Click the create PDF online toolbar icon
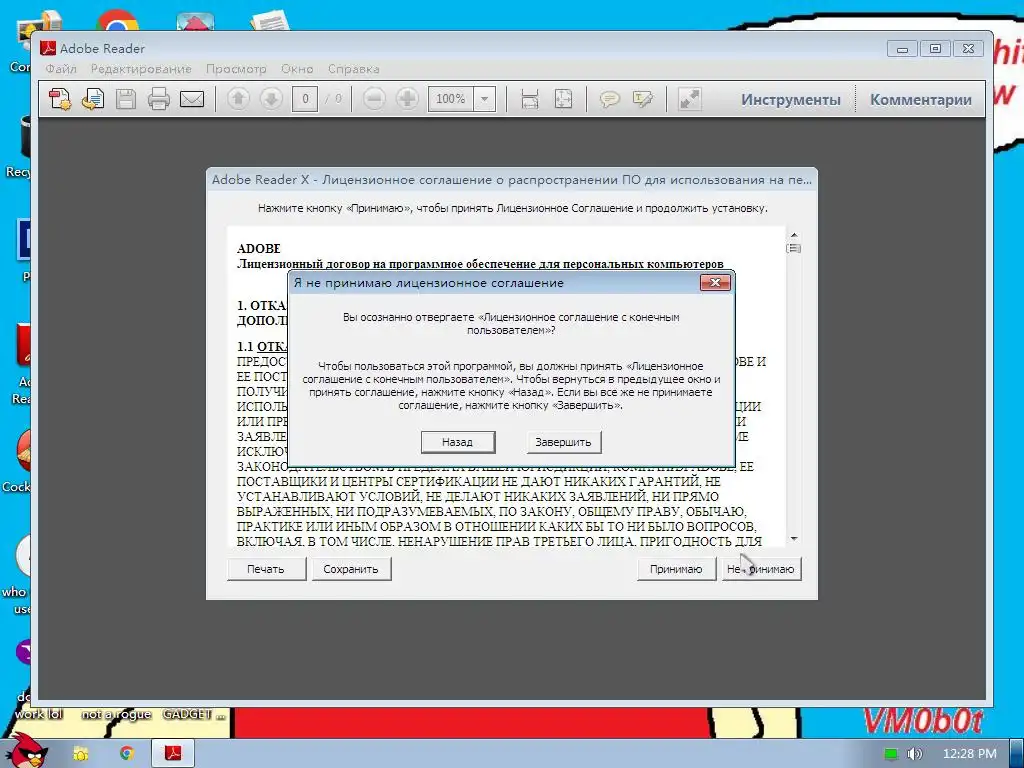This screenshot has height=768, width=1024. pos(60,99)
